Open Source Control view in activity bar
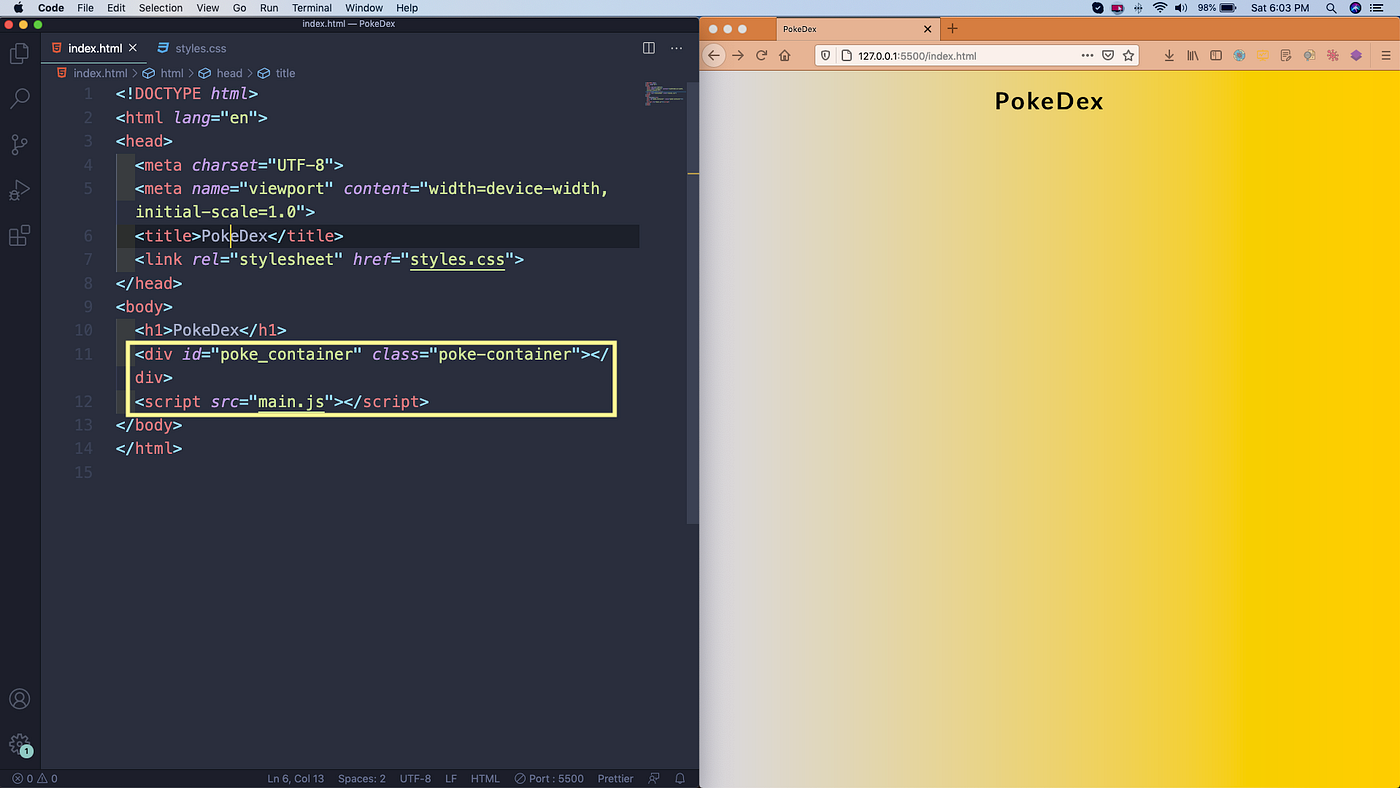Screen dimensions: 1400x788 pos(20,144)
